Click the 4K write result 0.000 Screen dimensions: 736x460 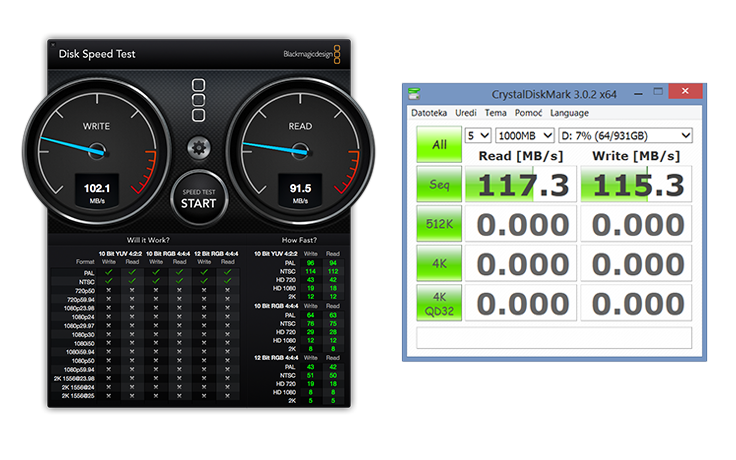tap(636, 263)
